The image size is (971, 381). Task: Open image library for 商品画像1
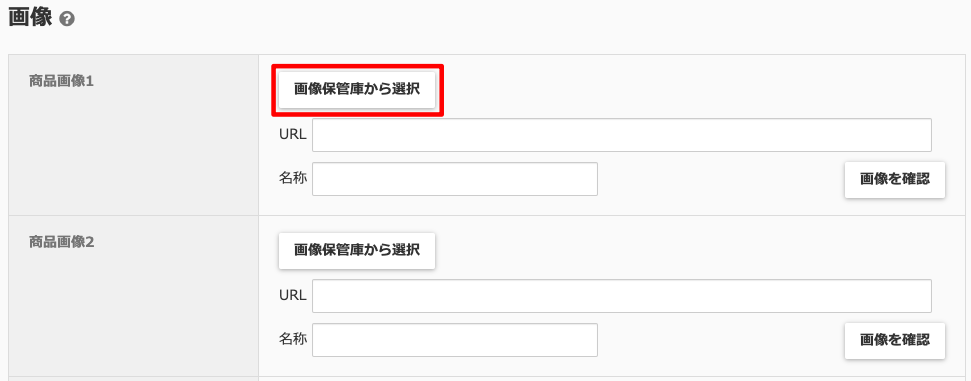pos(357,90)
